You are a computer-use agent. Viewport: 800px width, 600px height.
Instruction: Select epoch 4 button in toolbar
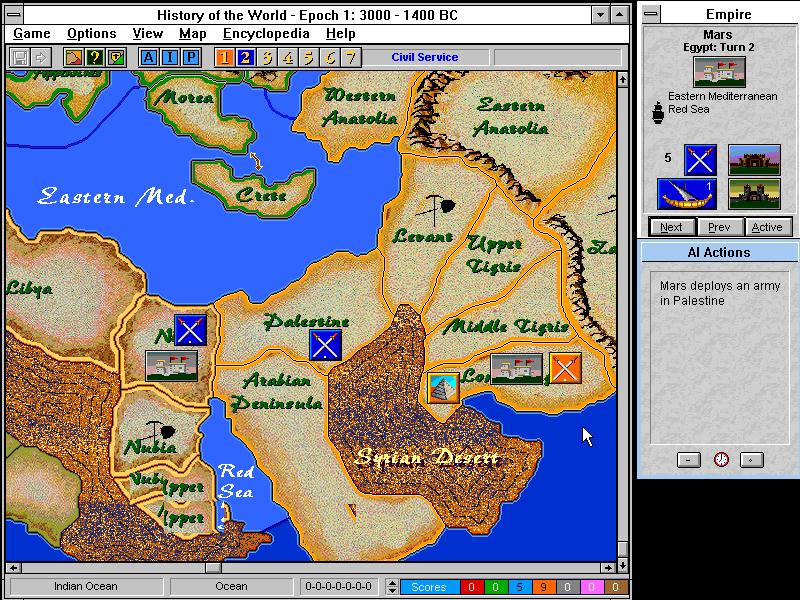coord(288,57)
